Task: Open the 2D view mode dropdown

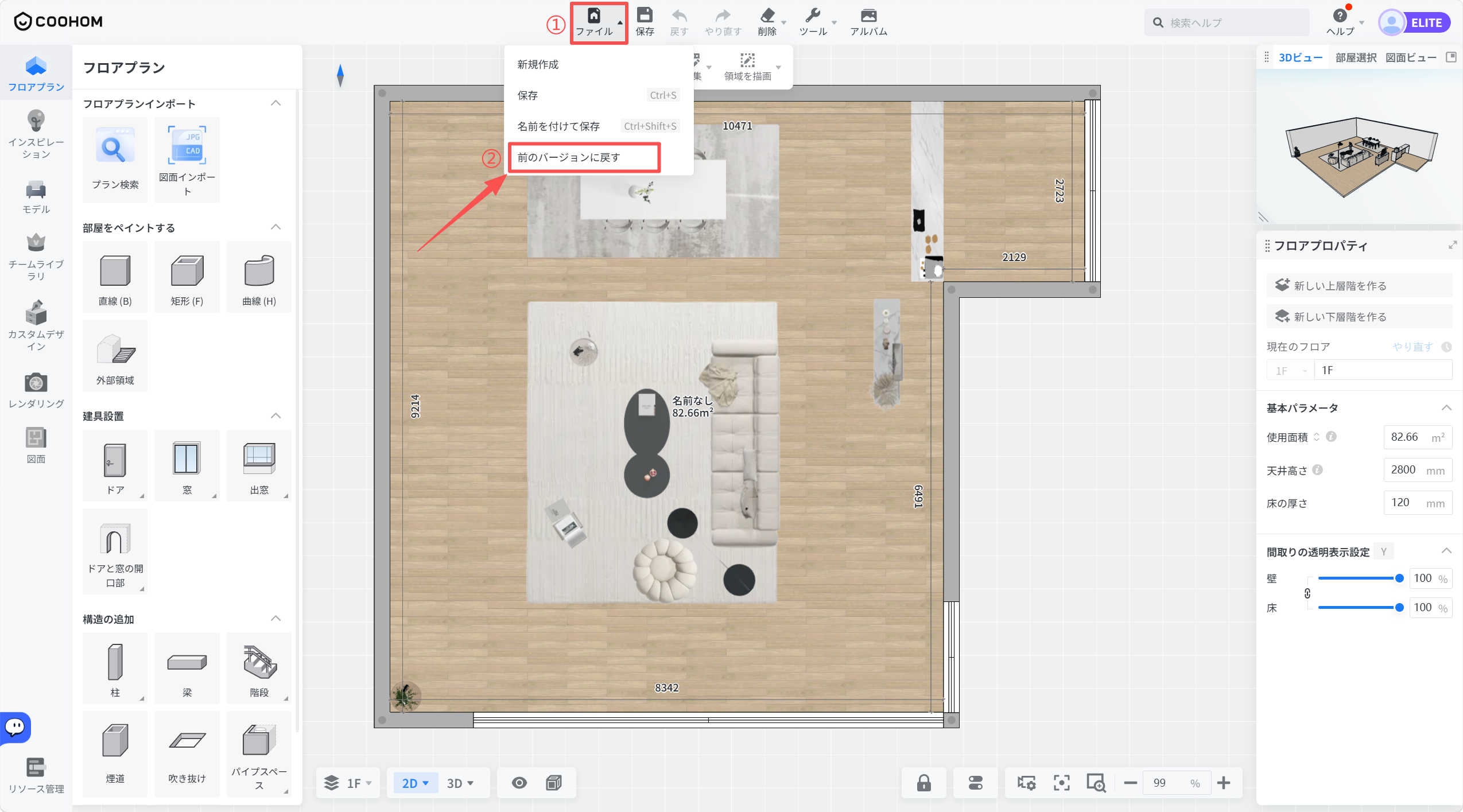Action: tap(415, 783)
